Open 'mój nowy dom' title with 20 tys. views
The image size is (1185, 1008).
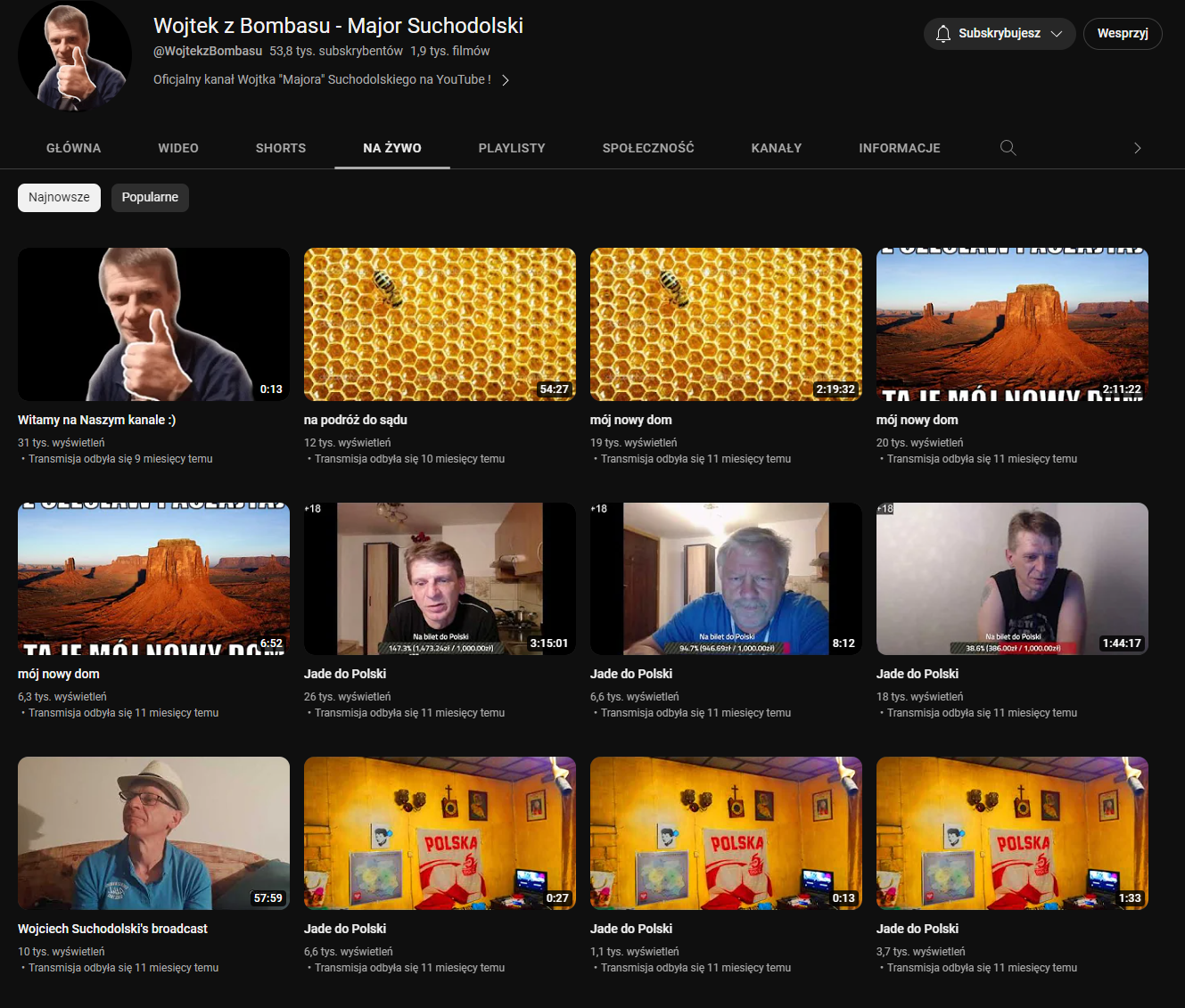(918, 420)
